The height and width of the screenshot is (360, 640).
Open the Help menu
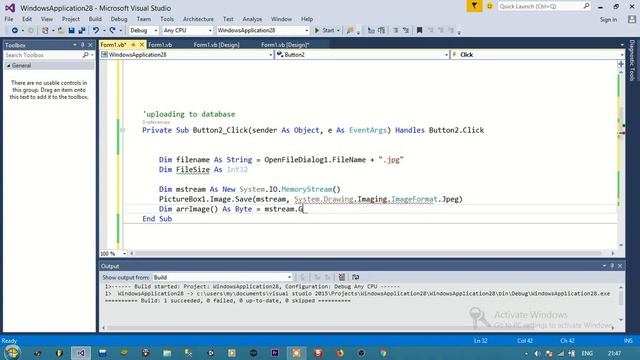(307, 19)
